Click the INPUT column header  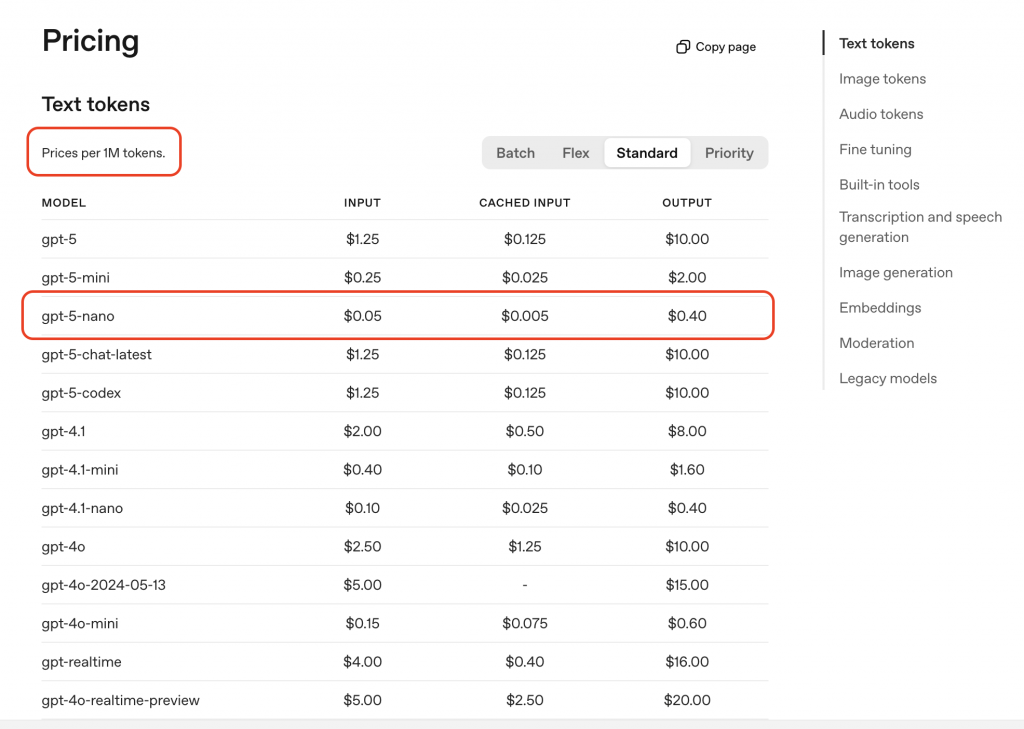[362, 203]
